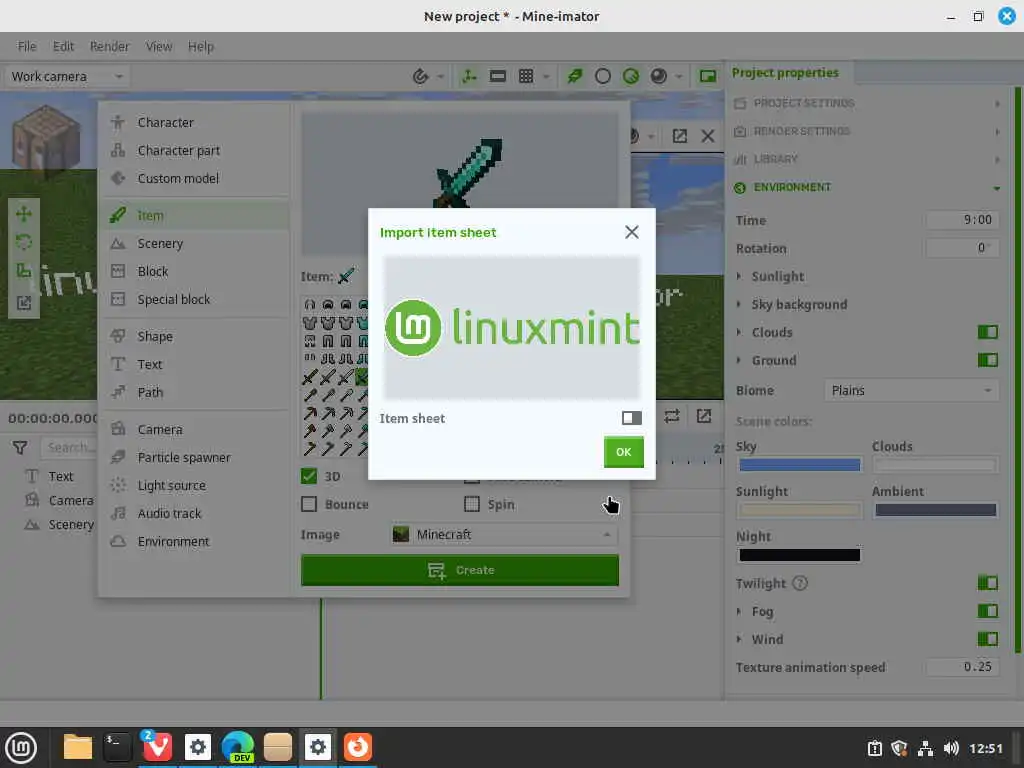
Task: Open the Work camera dropdown
Action: (67, 76)
